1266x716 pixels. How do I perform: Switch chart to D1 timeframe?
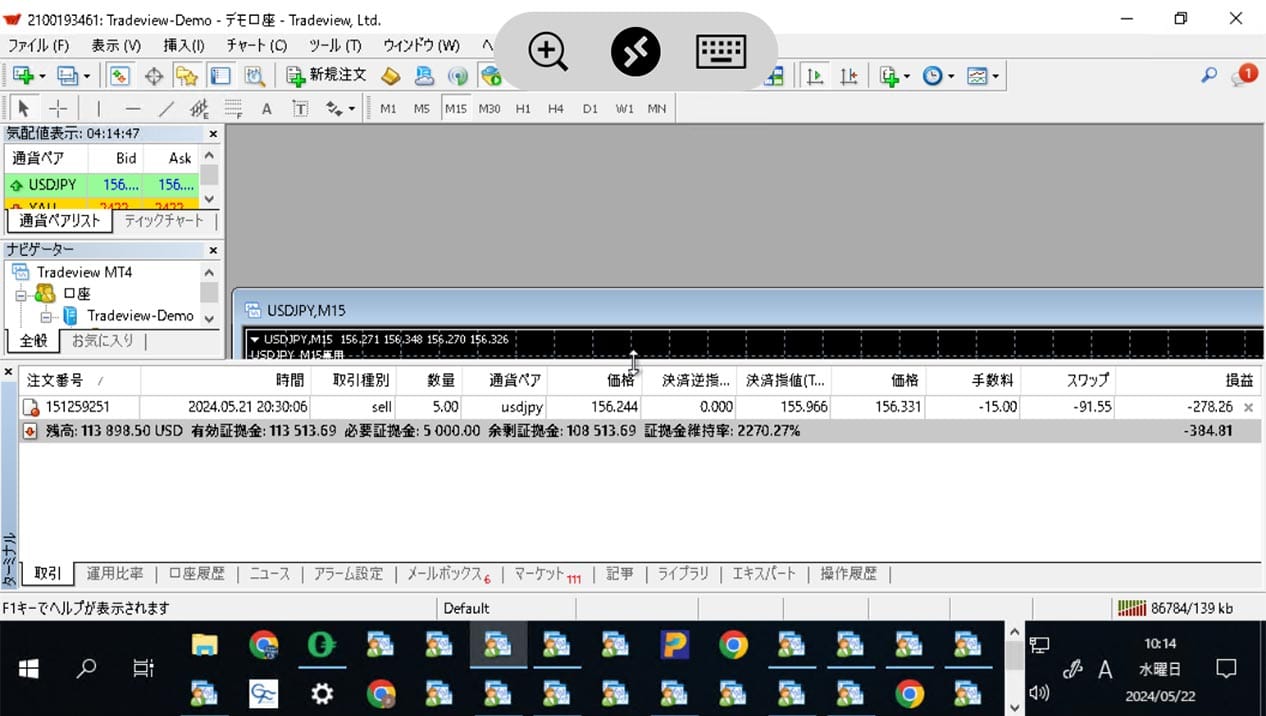click(590, 108)
